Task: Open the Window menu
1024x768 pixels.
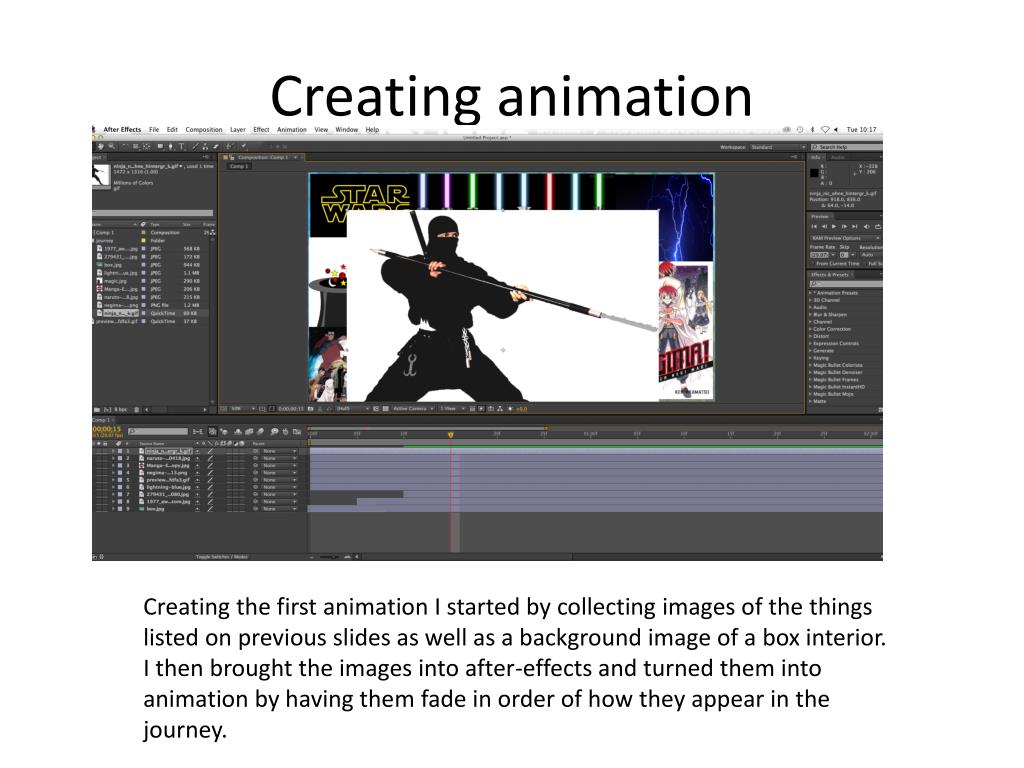Action: (x=347, y=129)
